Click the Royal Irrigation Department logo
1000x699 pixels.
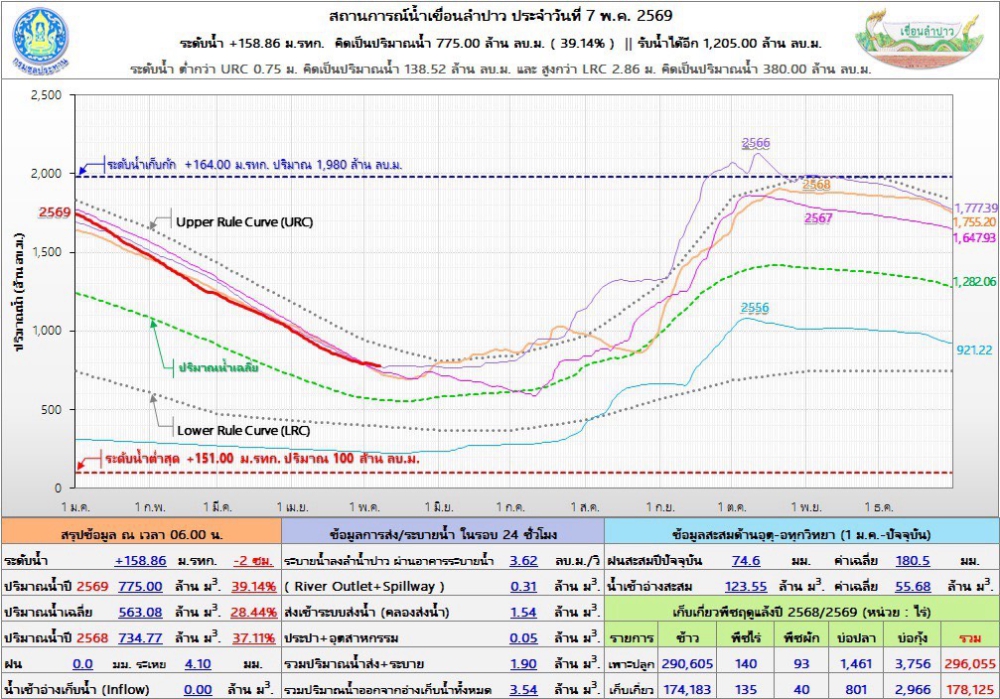click(x=40, y=40)
